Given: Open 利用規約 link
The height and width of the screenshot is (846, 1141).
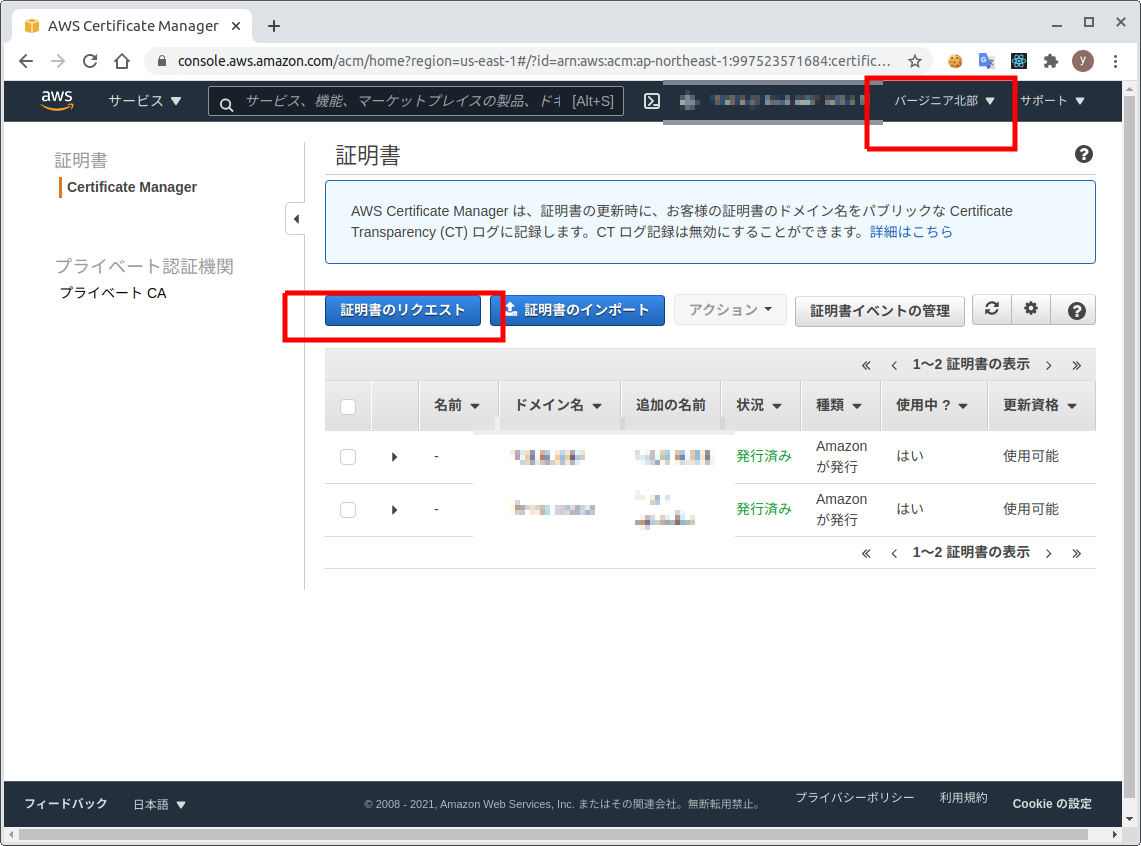Looking at the screenshot, I should tap(963, 797).
